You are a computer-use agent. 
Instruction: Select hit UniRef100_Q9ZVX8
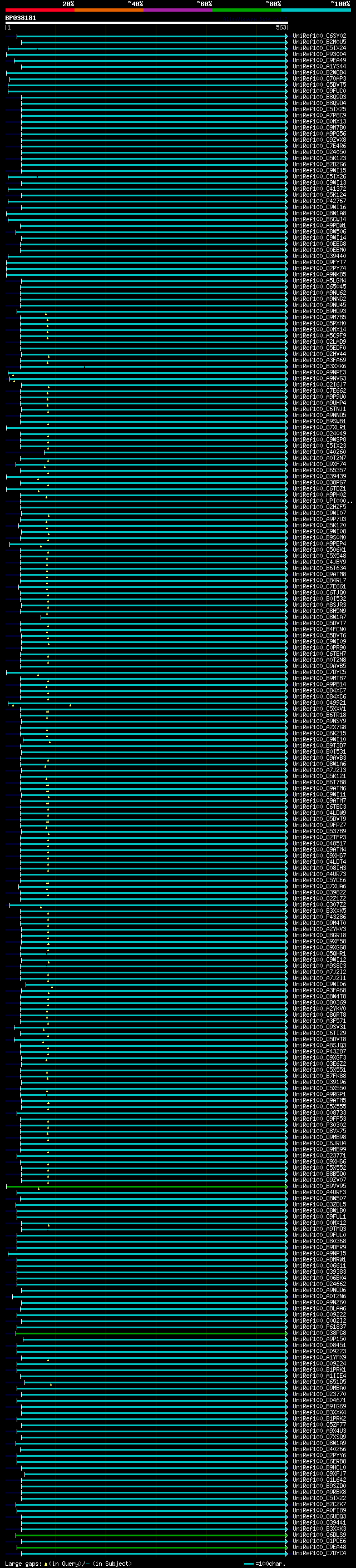[319, 140]
